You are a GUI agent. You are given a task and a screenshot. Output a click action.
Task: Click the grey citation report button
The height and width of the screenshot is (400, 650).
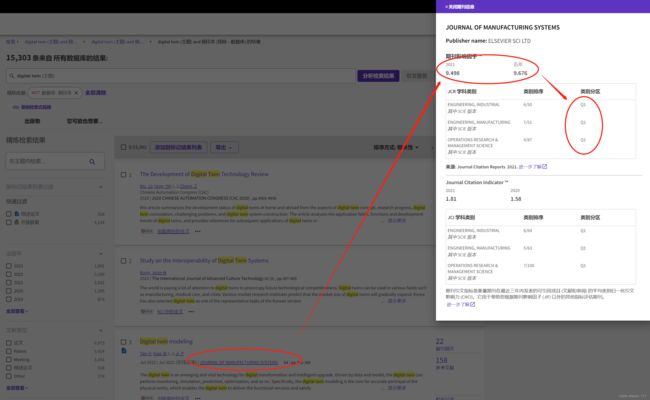pyautogui.click(x=416, y=76)
